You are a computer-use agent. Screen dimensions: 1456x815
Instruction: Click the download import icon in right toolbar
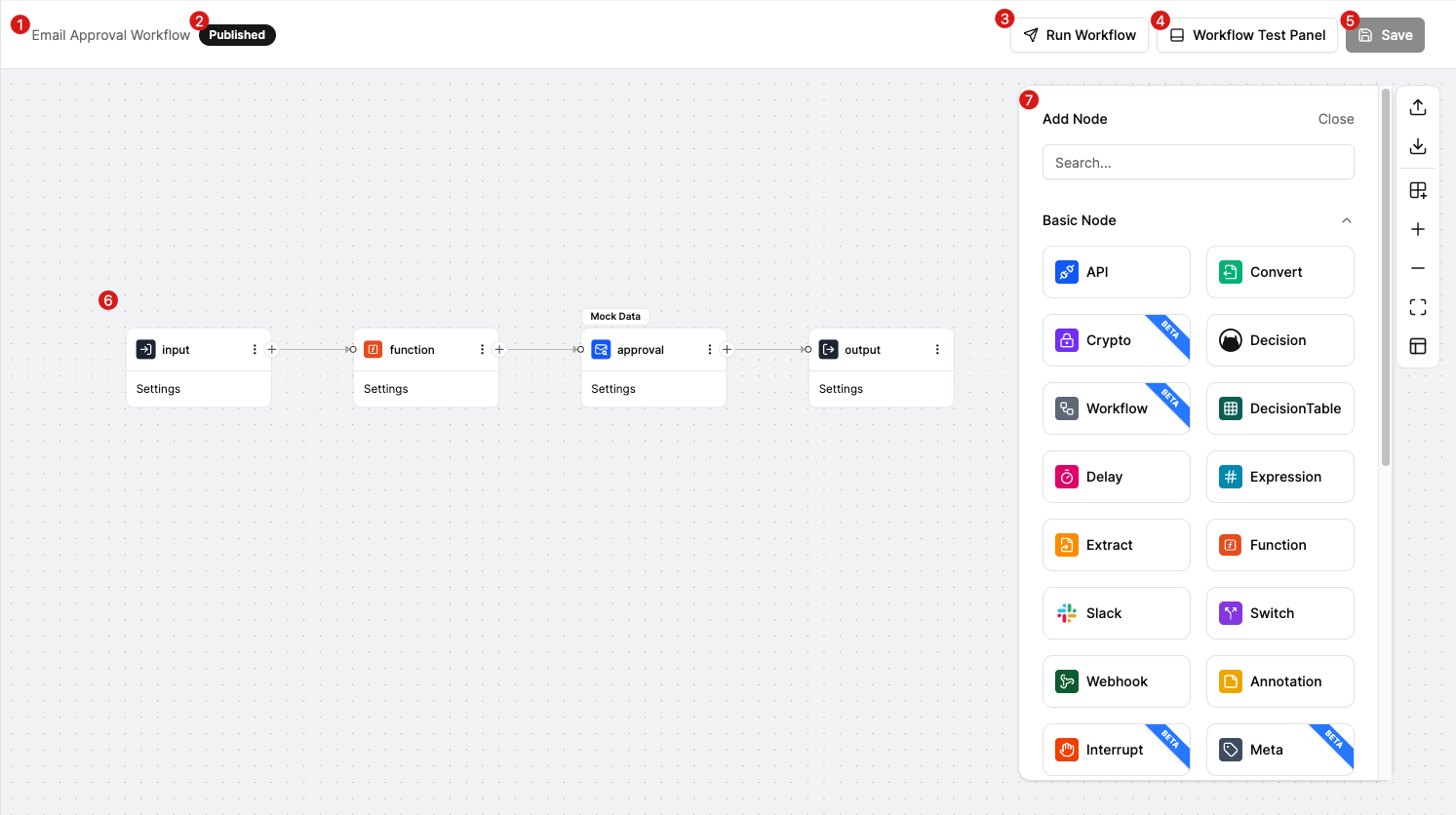coord(1418,146)
